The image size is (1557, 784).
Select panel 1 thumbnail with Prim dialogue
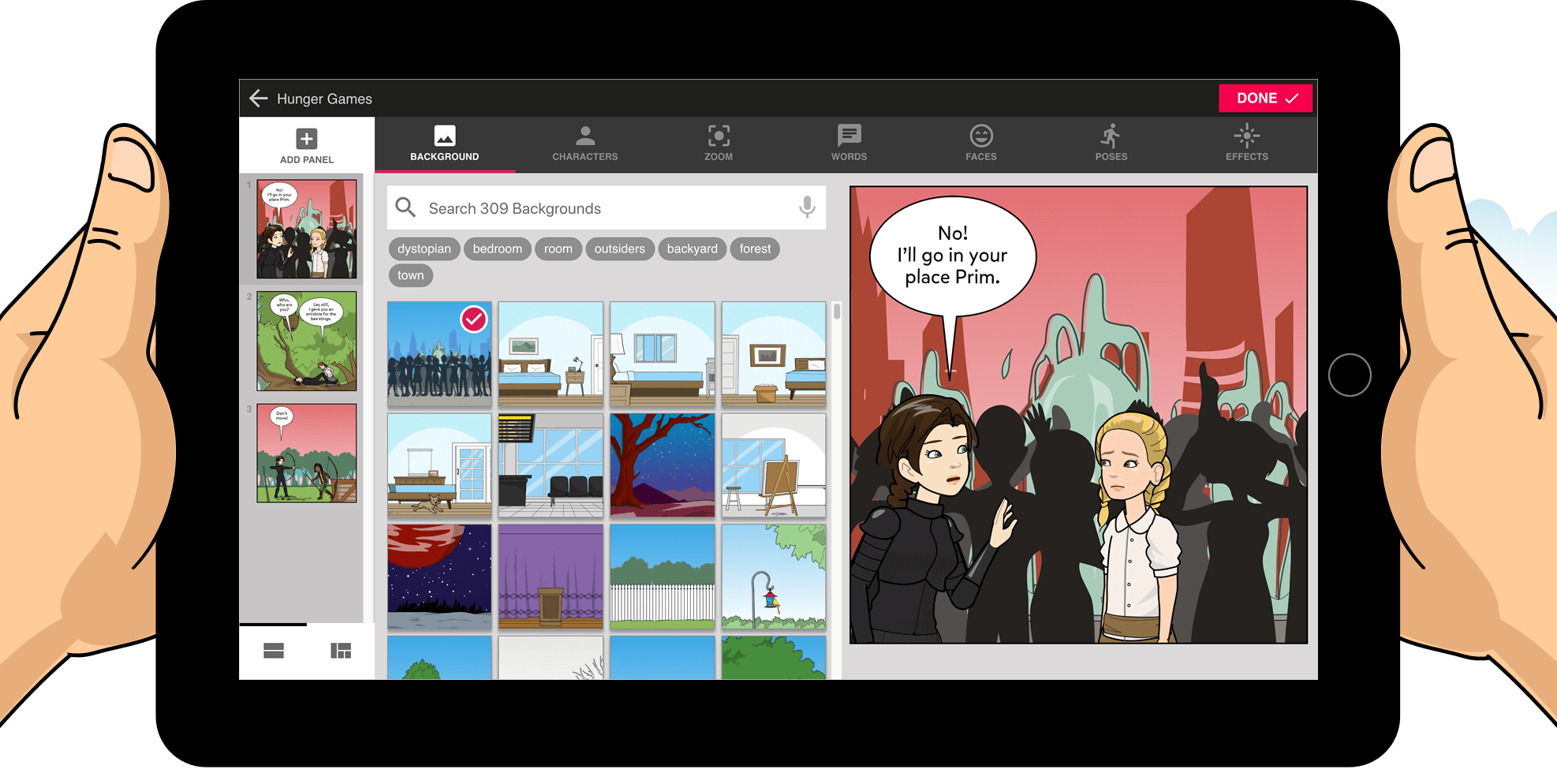307,229
